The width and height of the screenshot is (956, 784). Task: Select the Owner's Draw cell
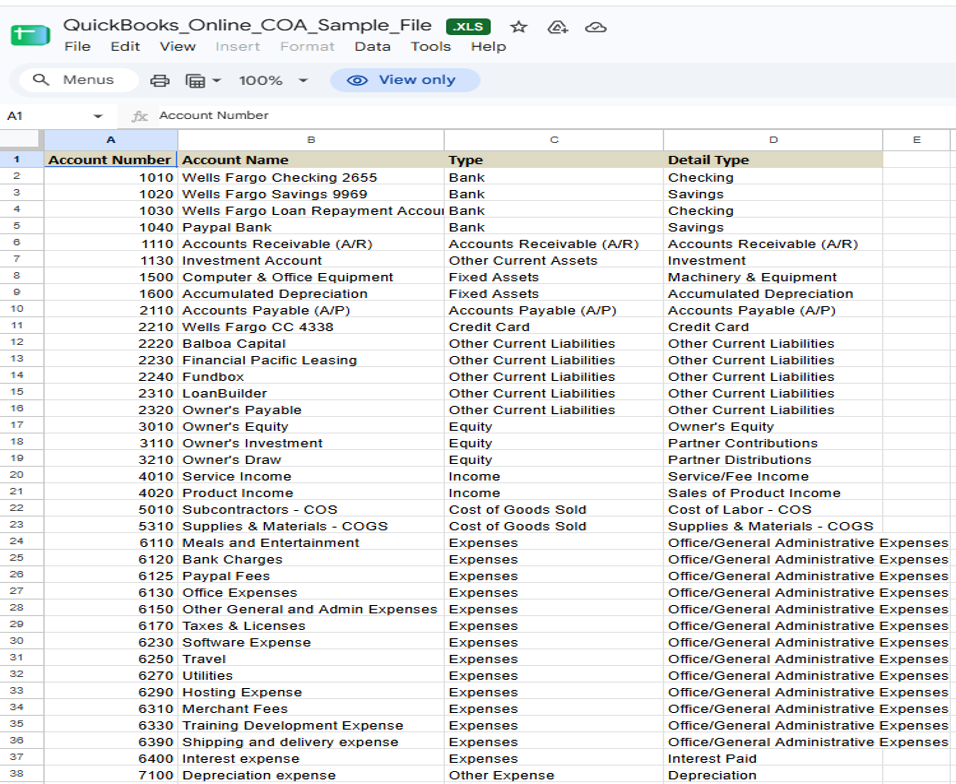pos(311,460)
